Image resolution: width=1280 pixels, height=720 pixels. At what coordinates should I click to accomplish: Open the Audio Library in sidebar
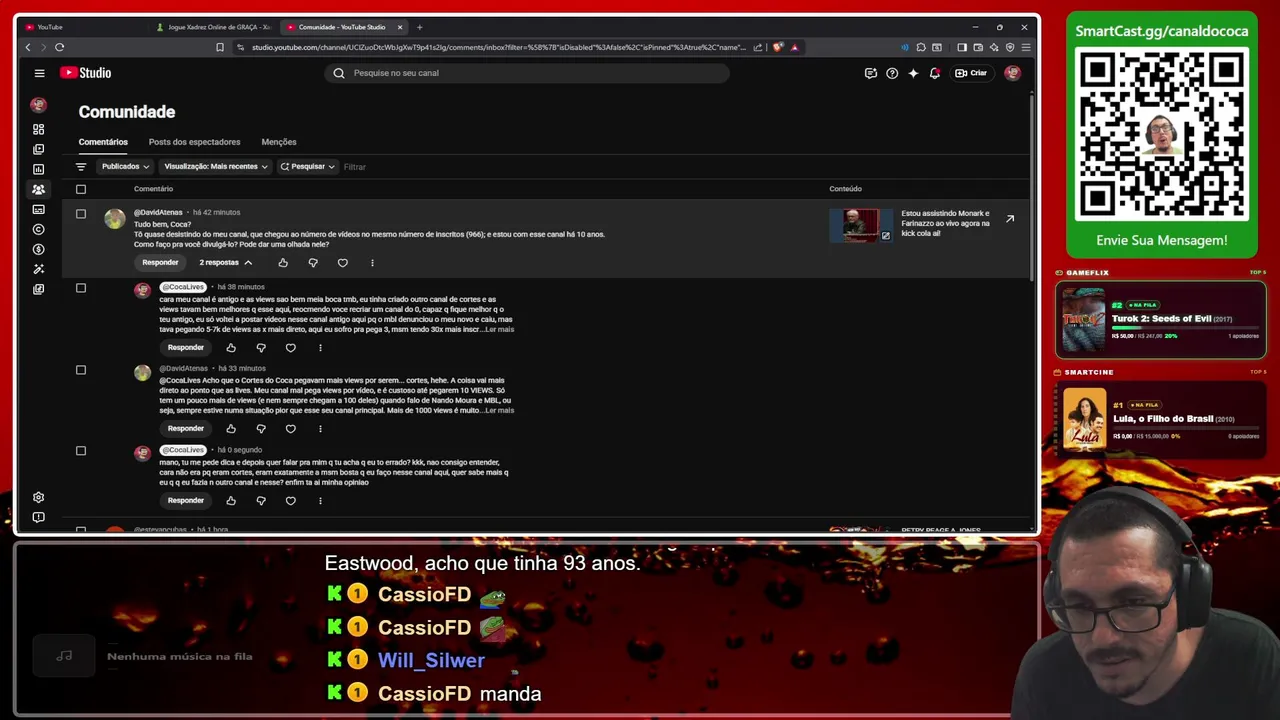click(38, 289)
